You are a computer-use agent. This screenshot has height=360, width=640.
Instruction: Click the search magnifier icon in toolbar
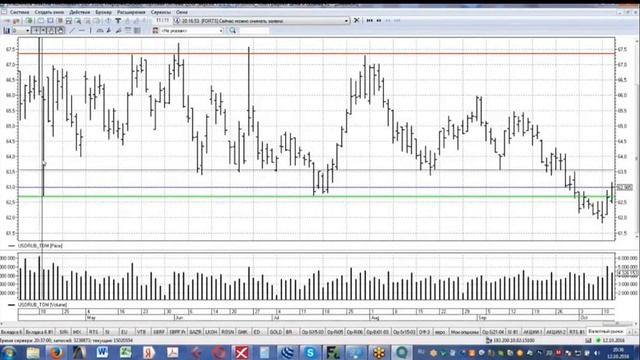click(x=232, y=31)
